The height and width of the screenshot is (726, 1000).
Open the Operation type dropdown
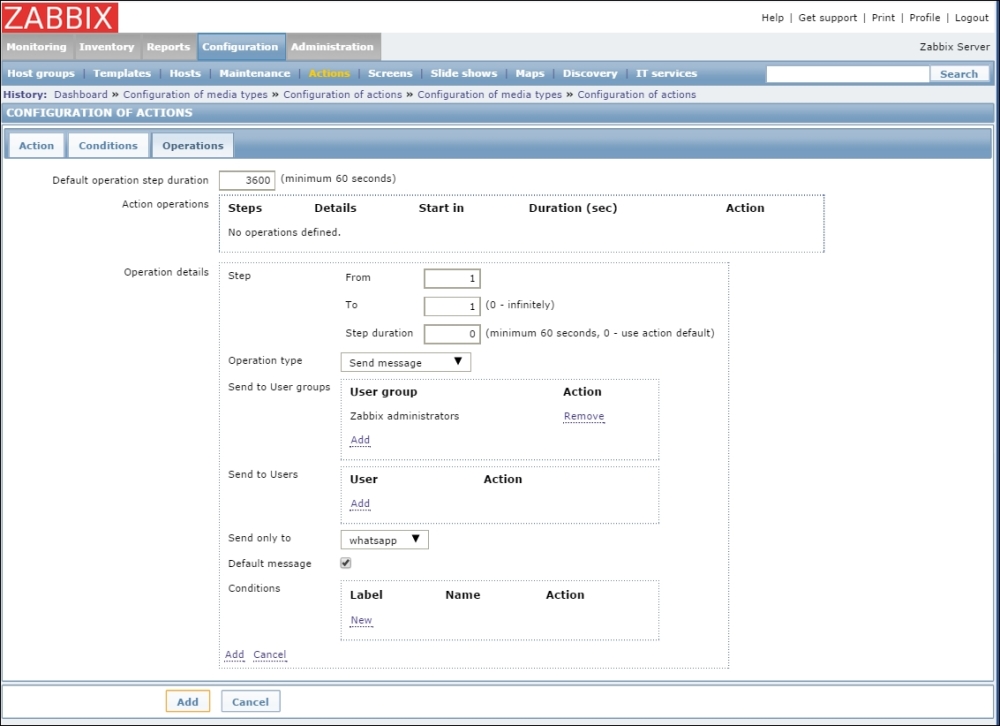pyautogui.click(x=405, y=362)
